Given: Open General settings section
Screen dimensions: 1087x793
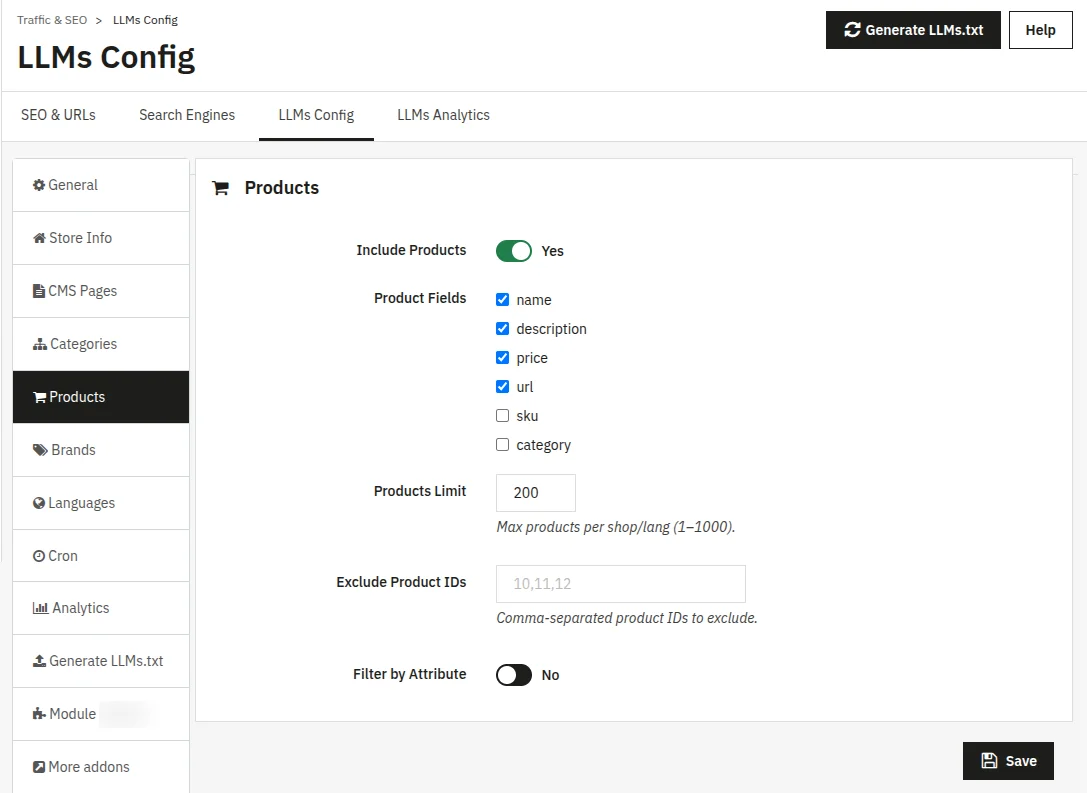Looking at the screenshot, I should pos(101,185).
